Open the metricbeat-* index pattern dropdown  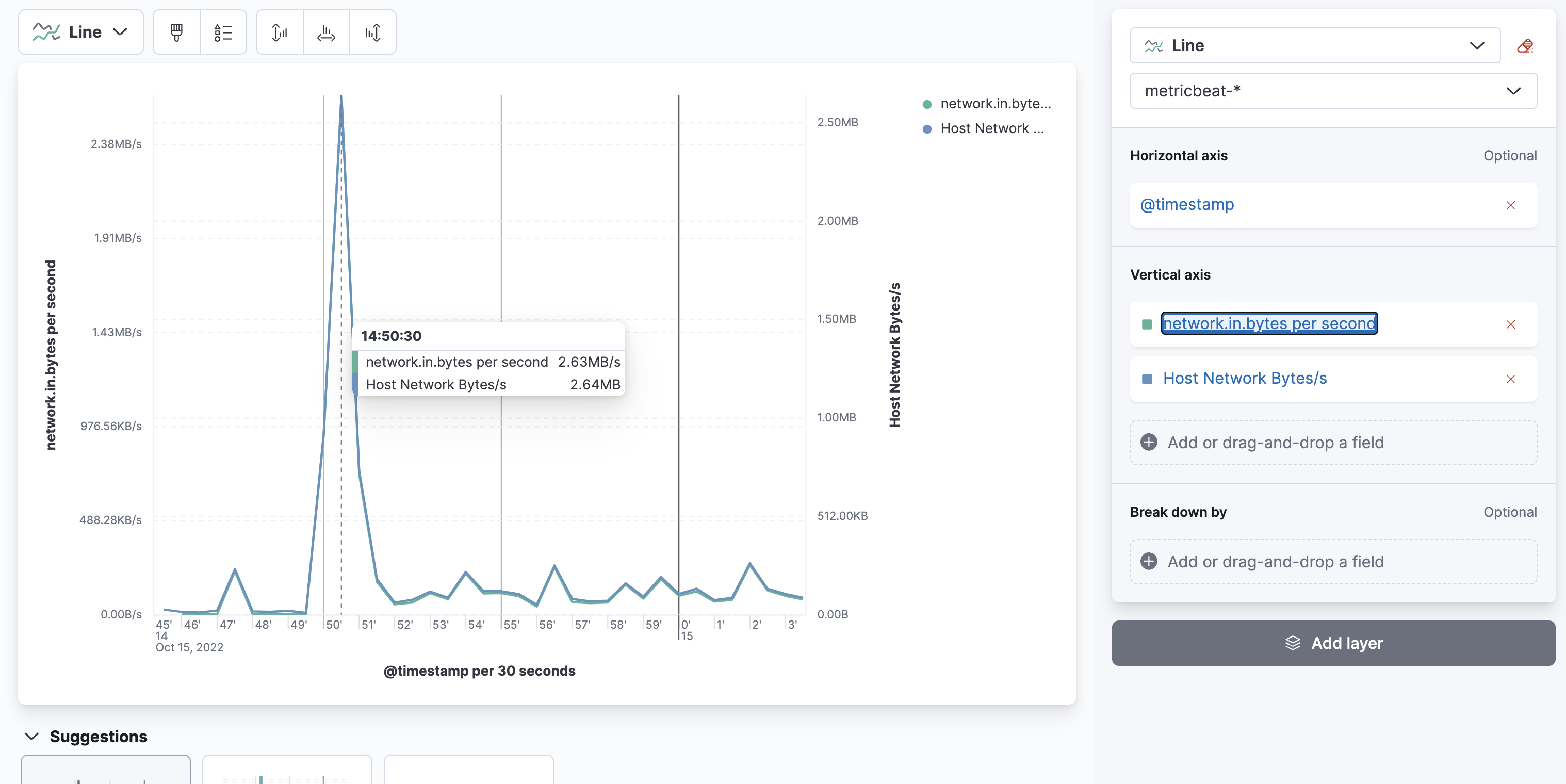(1332, 91)
